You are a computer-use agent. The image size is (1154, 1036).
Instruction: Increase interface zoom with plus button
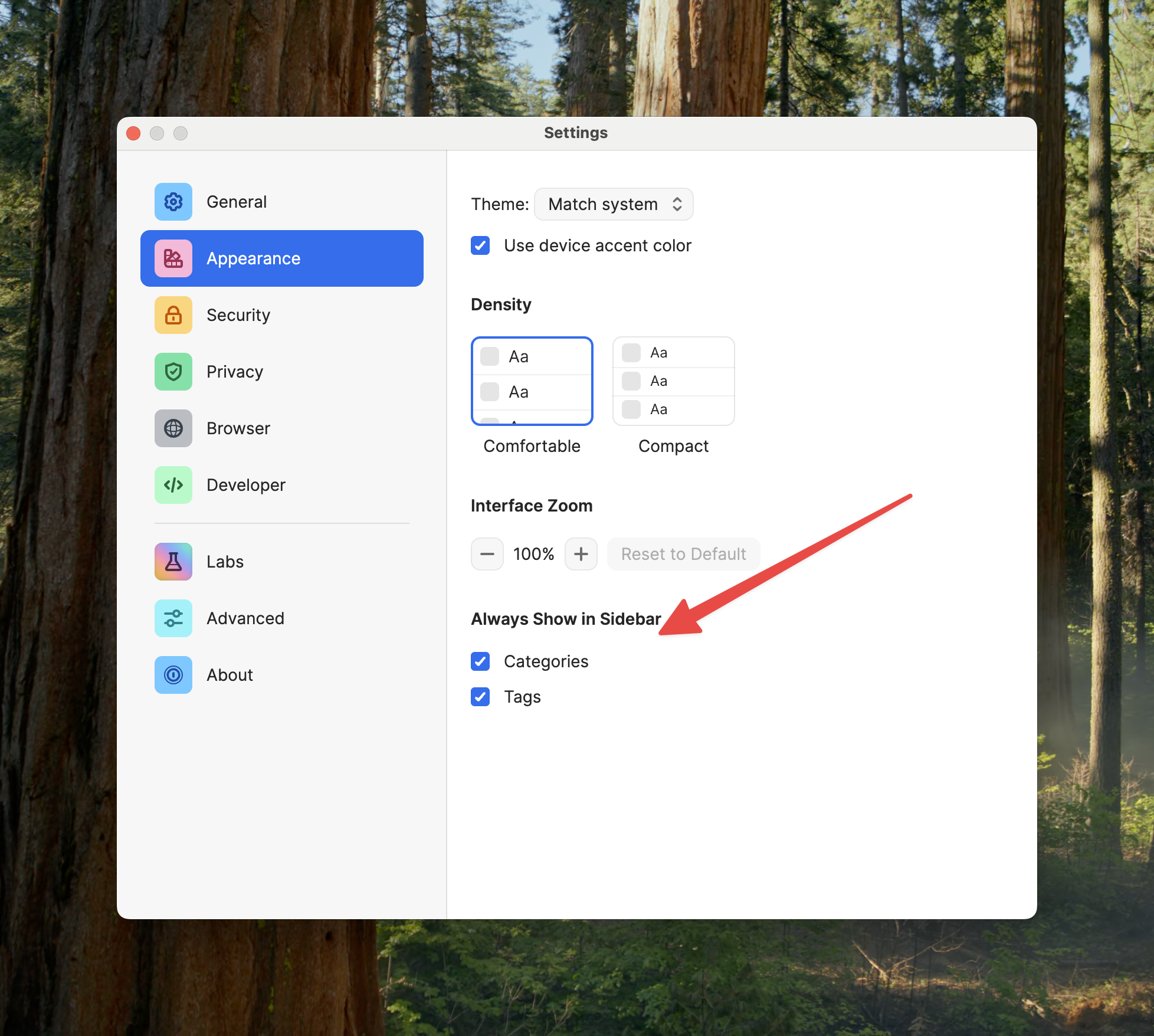click(581, 554)
